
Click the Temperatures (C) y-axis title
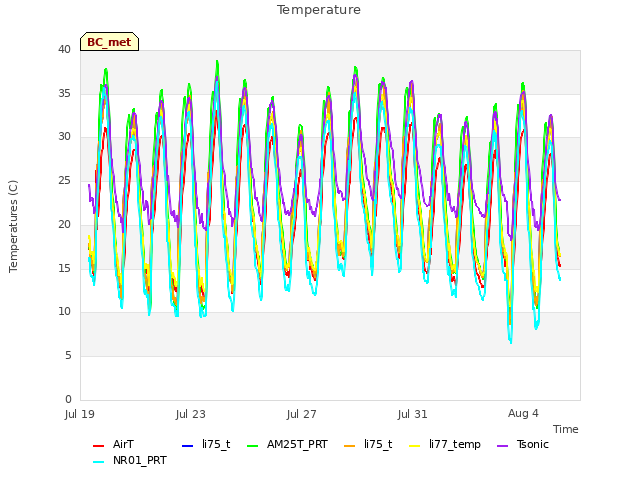pos(13,226)
